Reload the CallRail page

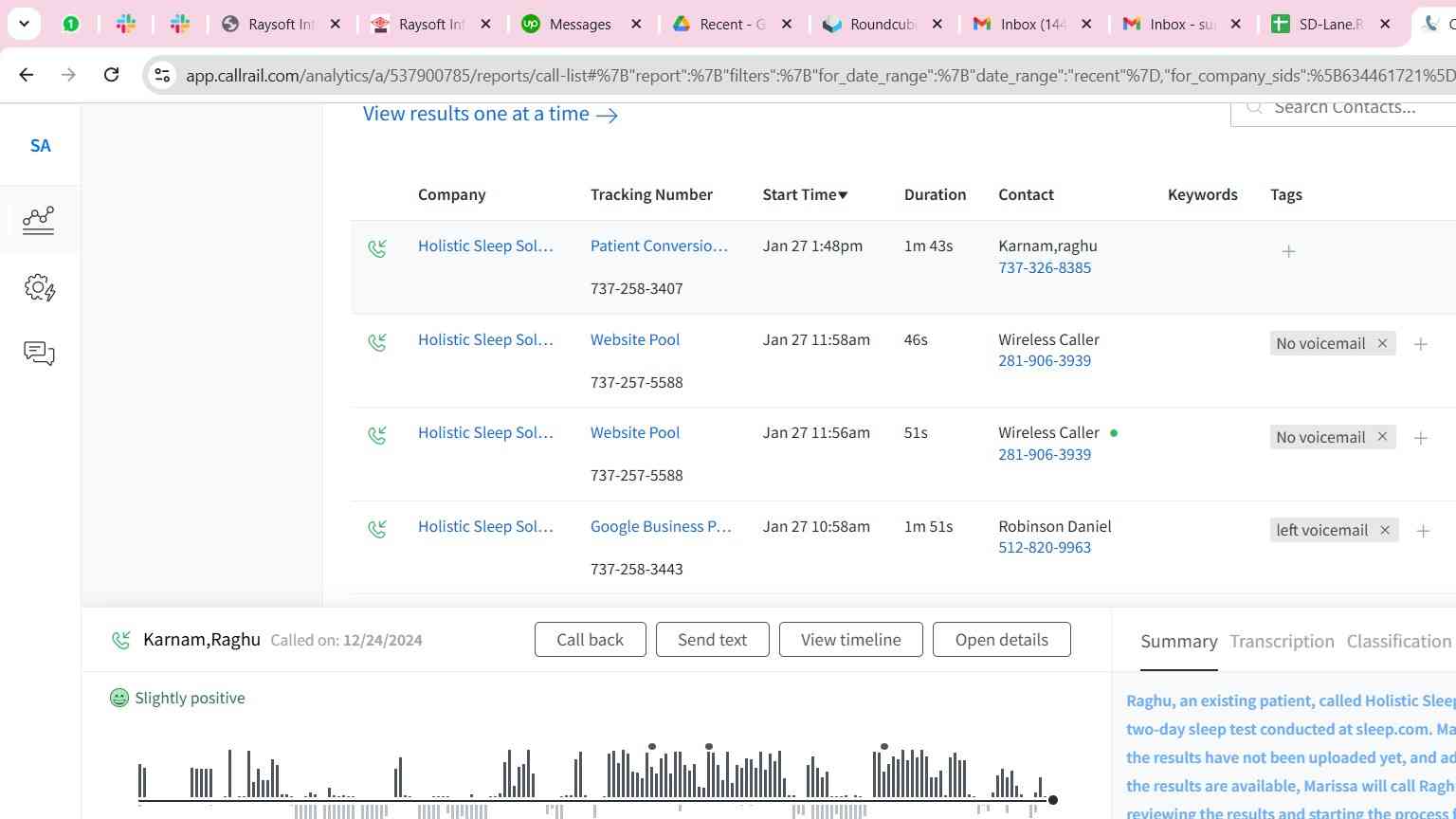pyautogui.click(x=111, y=74)
